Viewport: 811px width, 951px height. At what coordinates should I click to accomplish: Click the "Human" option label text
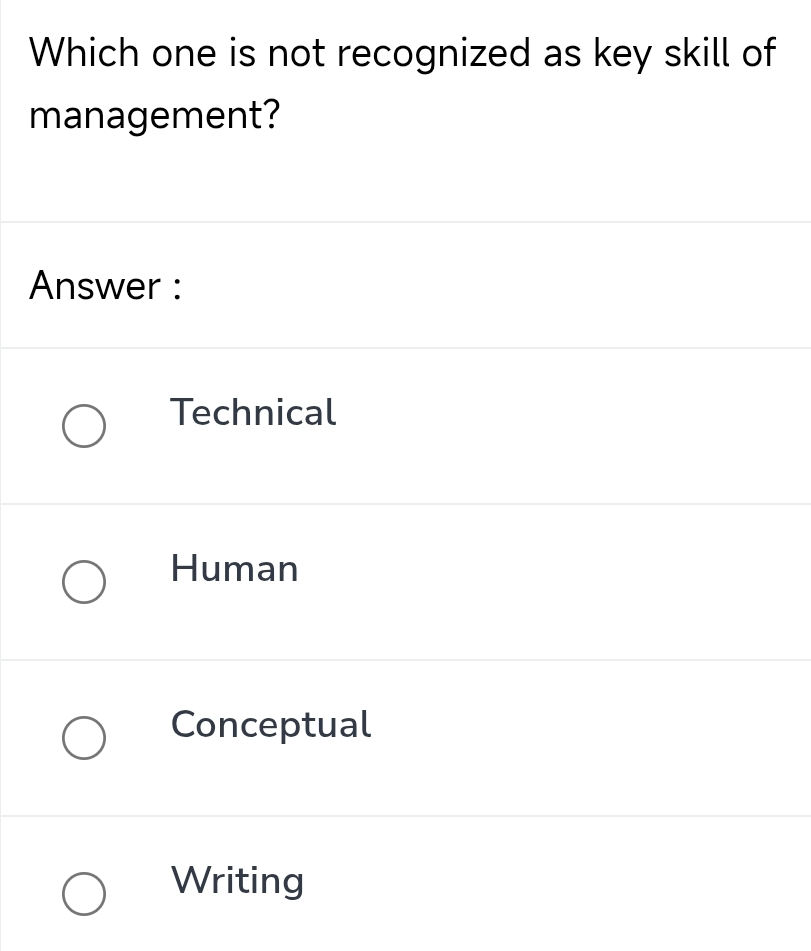coord(234,569)
